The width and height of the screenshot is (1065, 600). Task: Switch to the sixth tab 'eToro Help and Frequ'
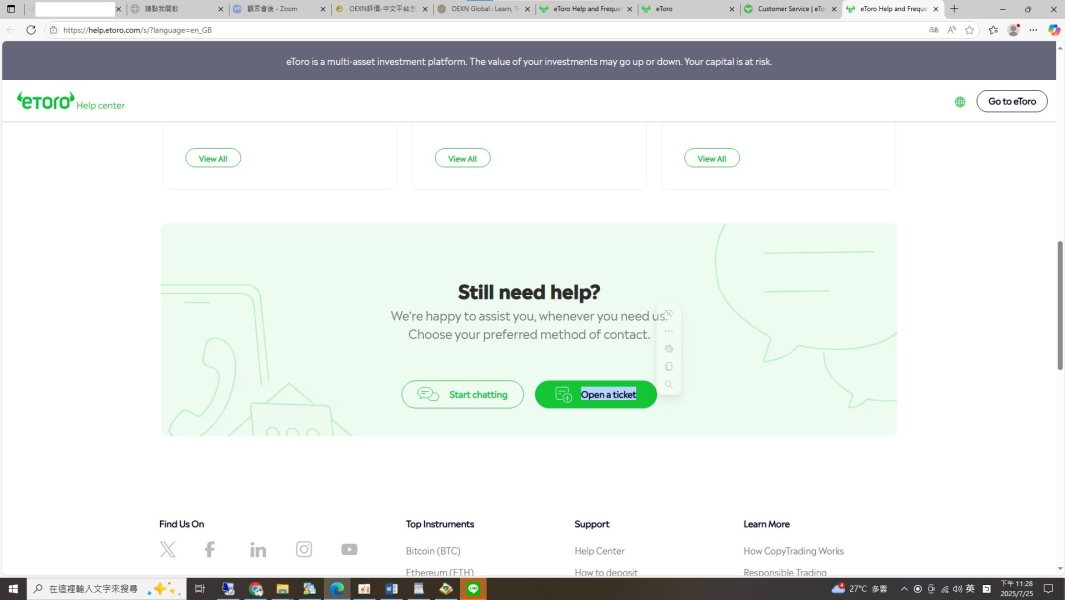585,9
